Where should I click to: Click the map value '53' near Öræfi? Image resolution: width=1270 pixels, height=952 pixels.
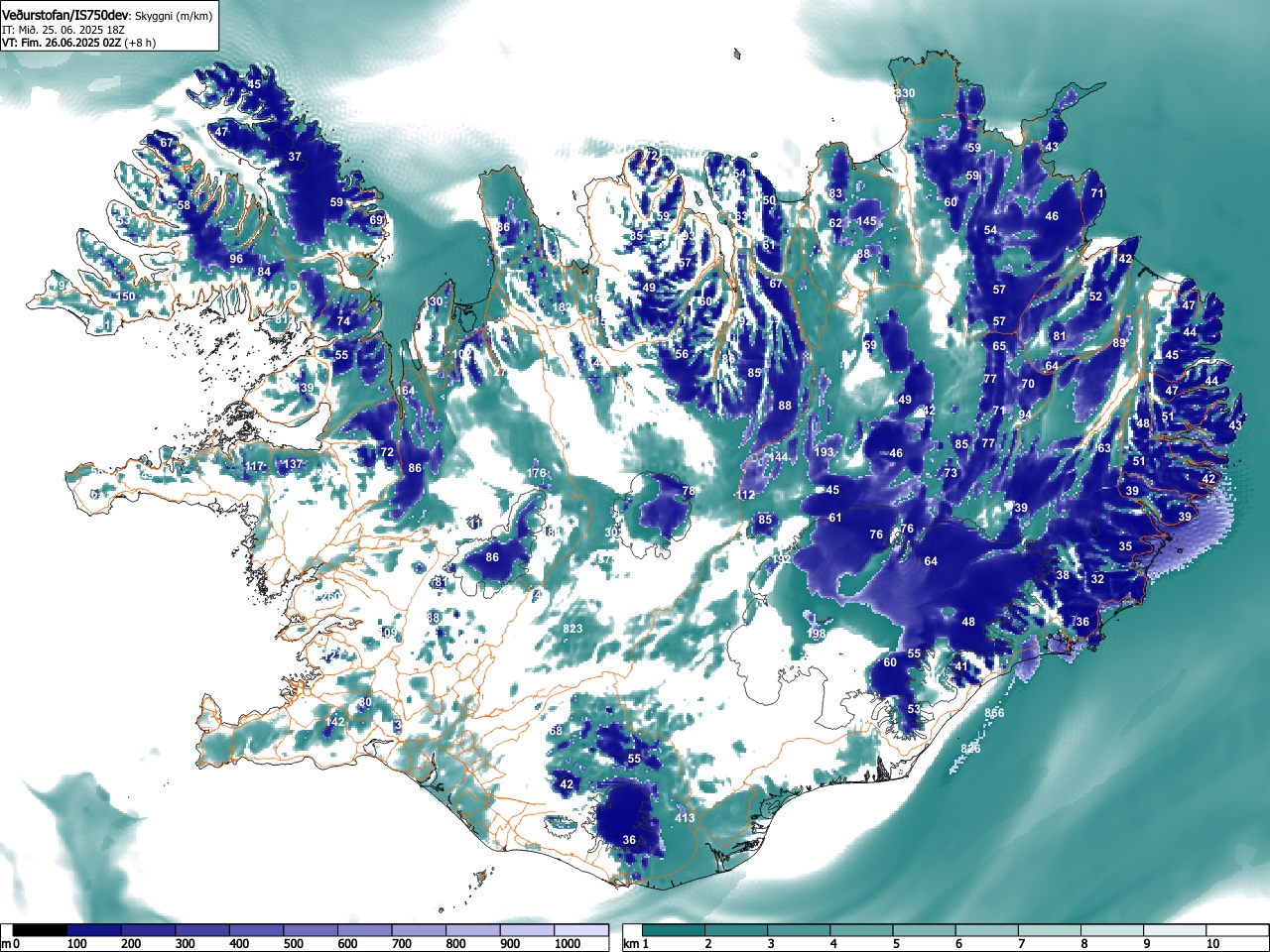(914, 709)
